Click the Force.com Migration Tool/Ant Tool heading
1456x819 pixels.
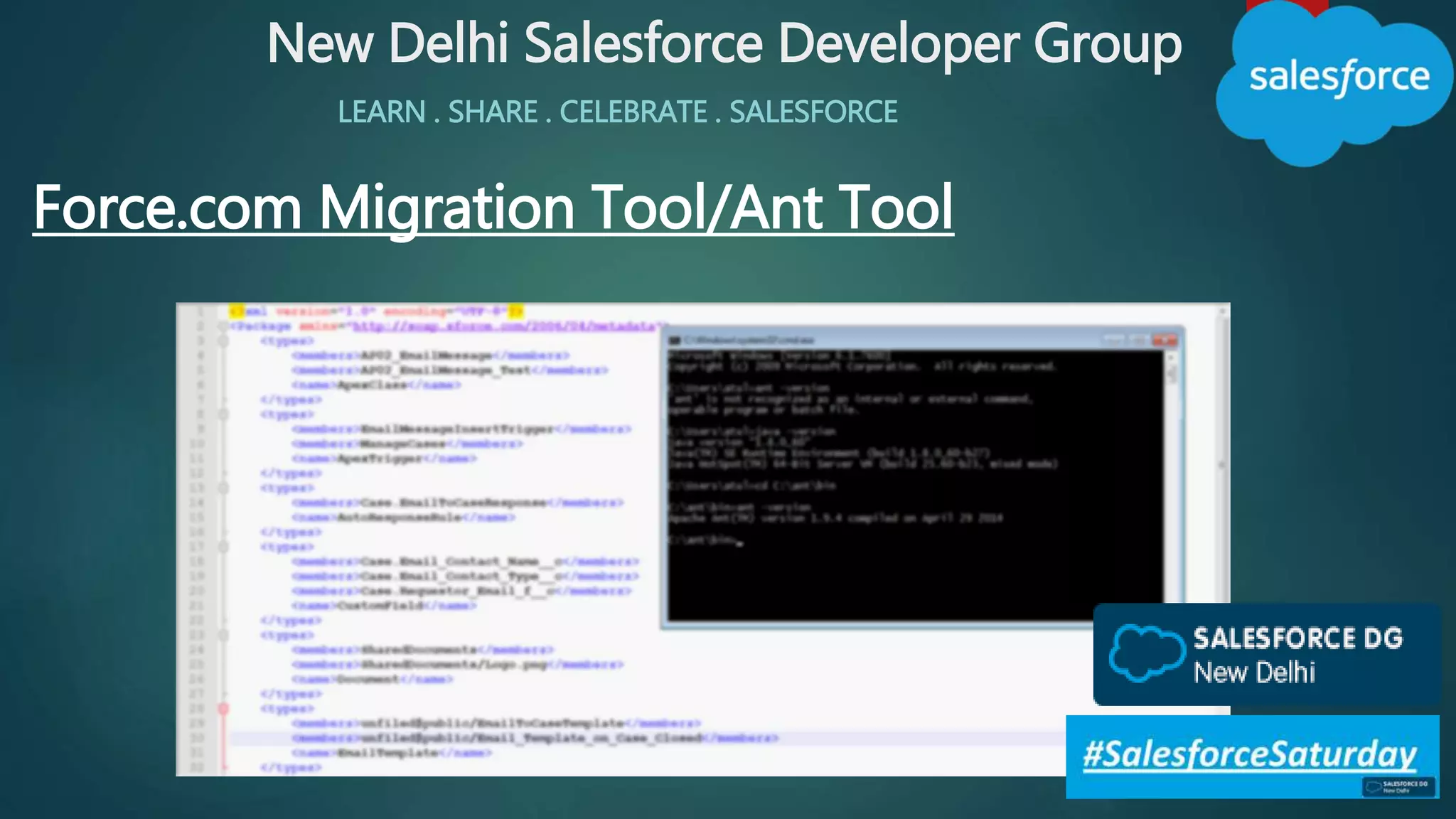[x=493, y=208]
